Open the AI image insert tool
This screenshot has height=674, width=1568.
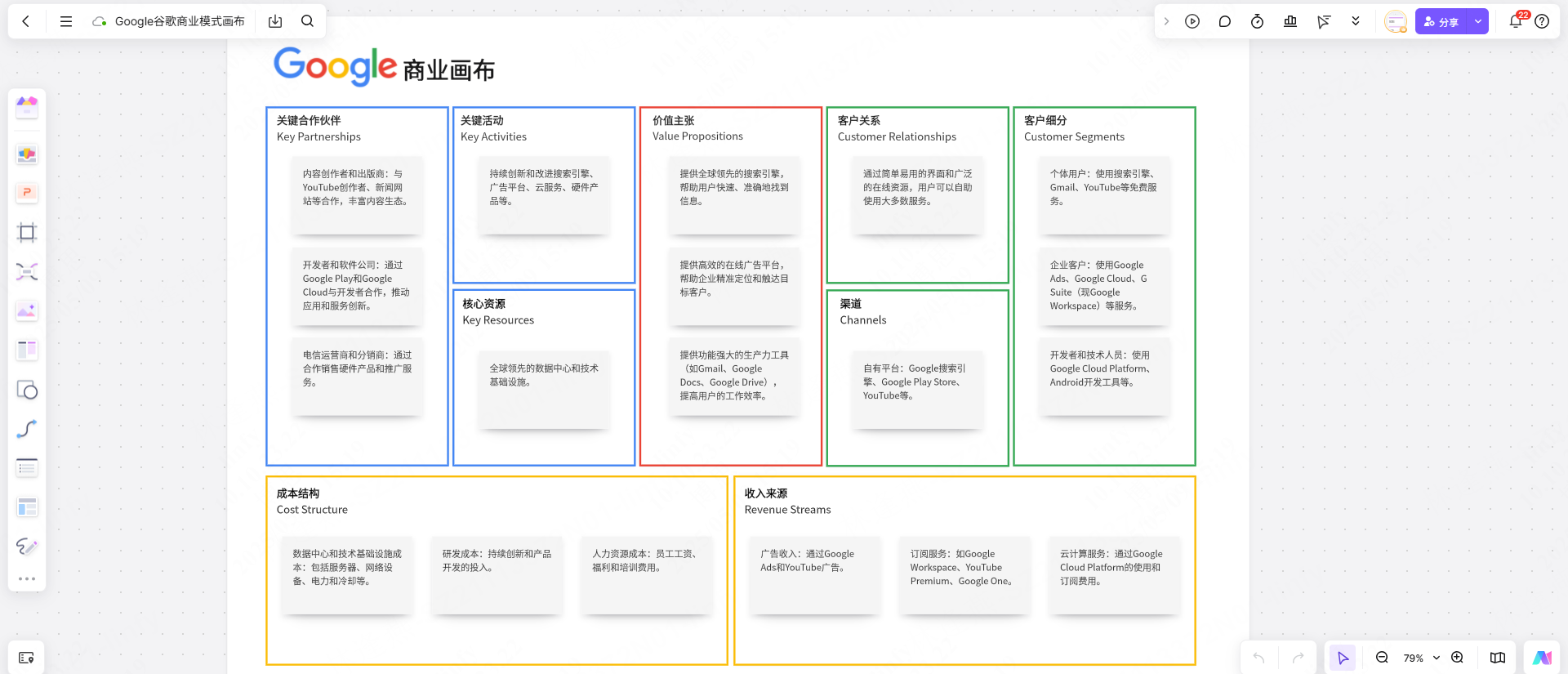pos(27,310)
